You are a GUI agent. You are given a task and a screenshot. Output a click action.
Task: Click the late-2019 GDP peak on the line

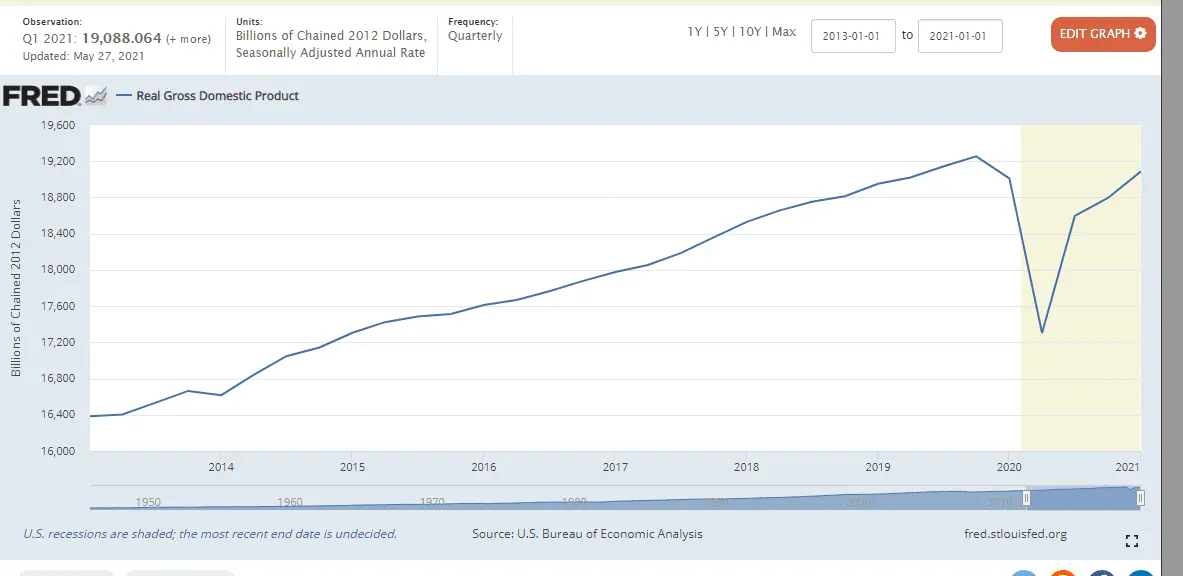point(976,156)
